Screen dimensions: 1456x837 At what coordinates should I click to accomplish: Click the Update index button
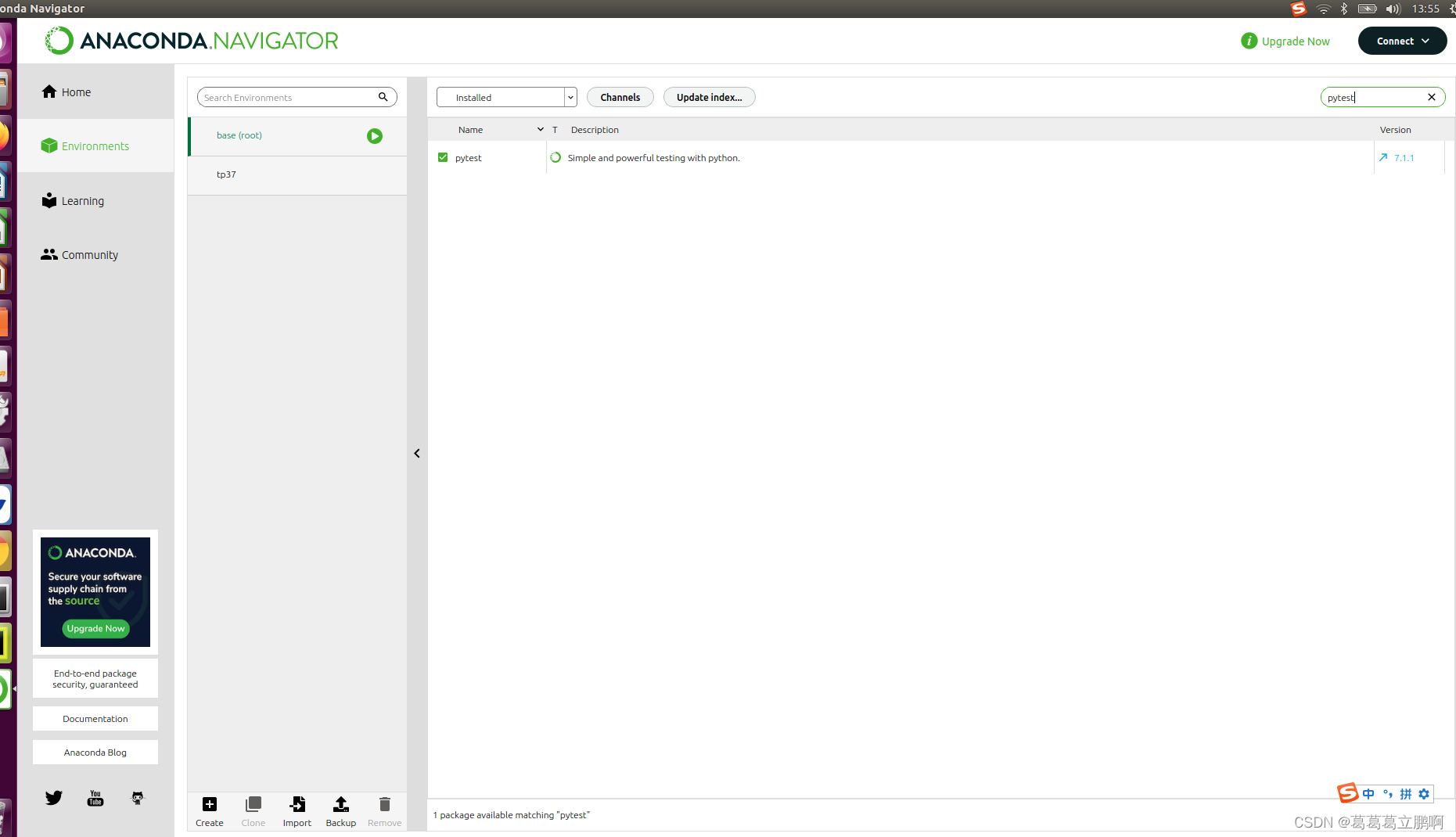(x=710, y=97)
